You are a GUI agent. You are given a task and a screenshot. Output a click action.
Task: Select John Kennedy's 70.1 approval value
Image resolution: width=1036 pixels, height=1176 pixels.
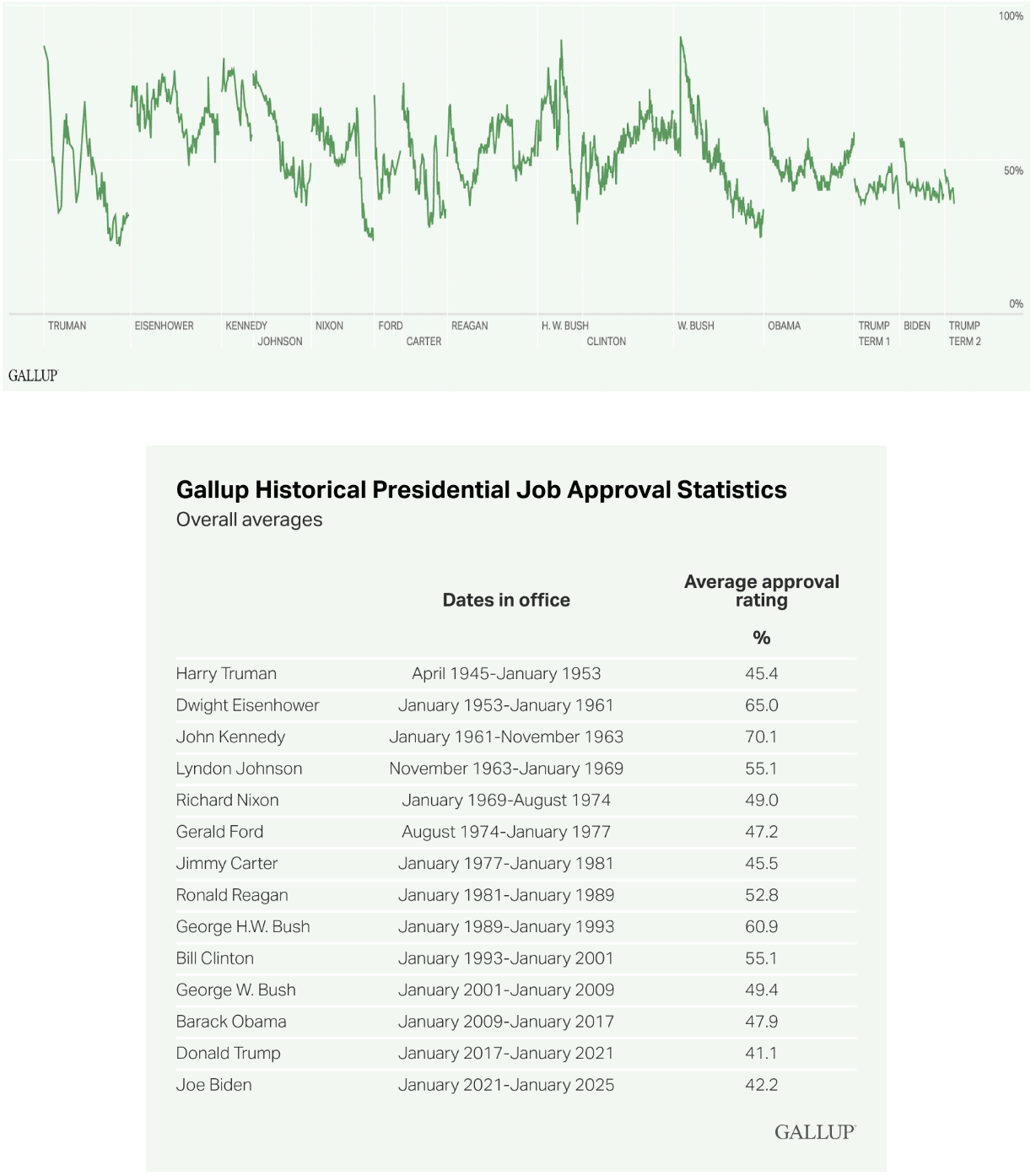pyautogui.click(x=761, y=736)
